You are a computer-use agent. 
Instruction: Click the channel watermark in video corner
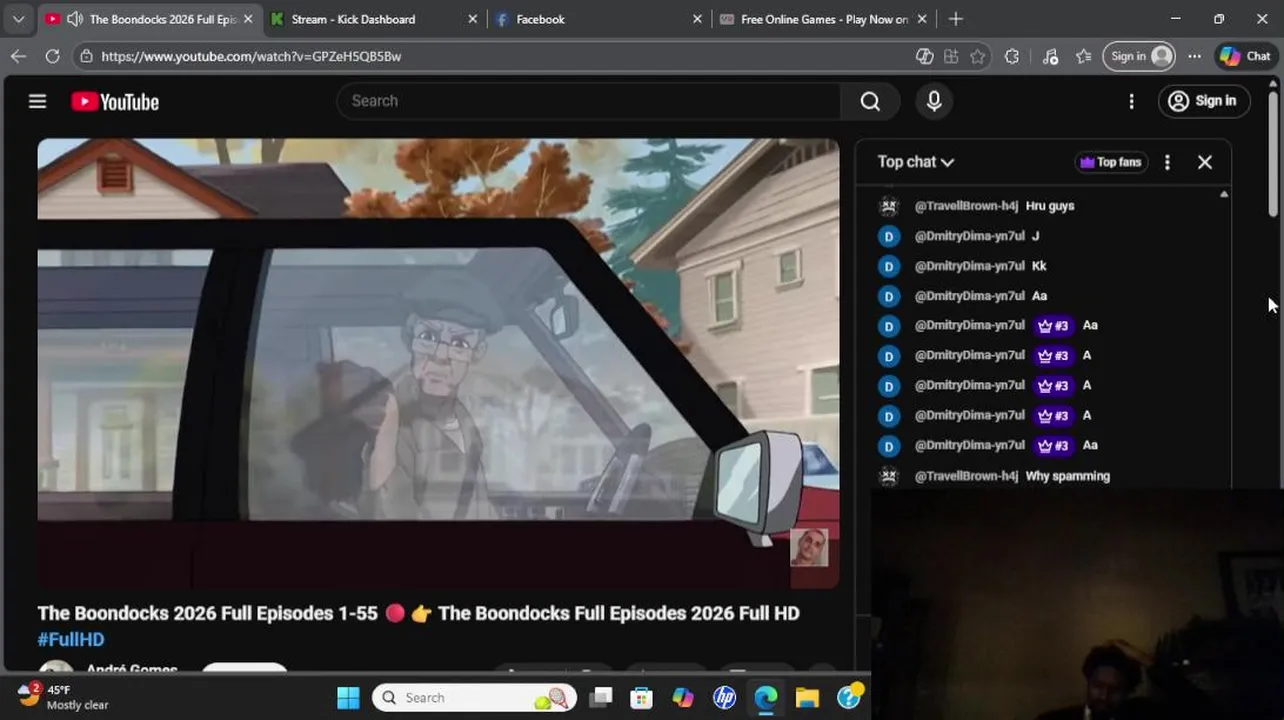coord(809,548)
